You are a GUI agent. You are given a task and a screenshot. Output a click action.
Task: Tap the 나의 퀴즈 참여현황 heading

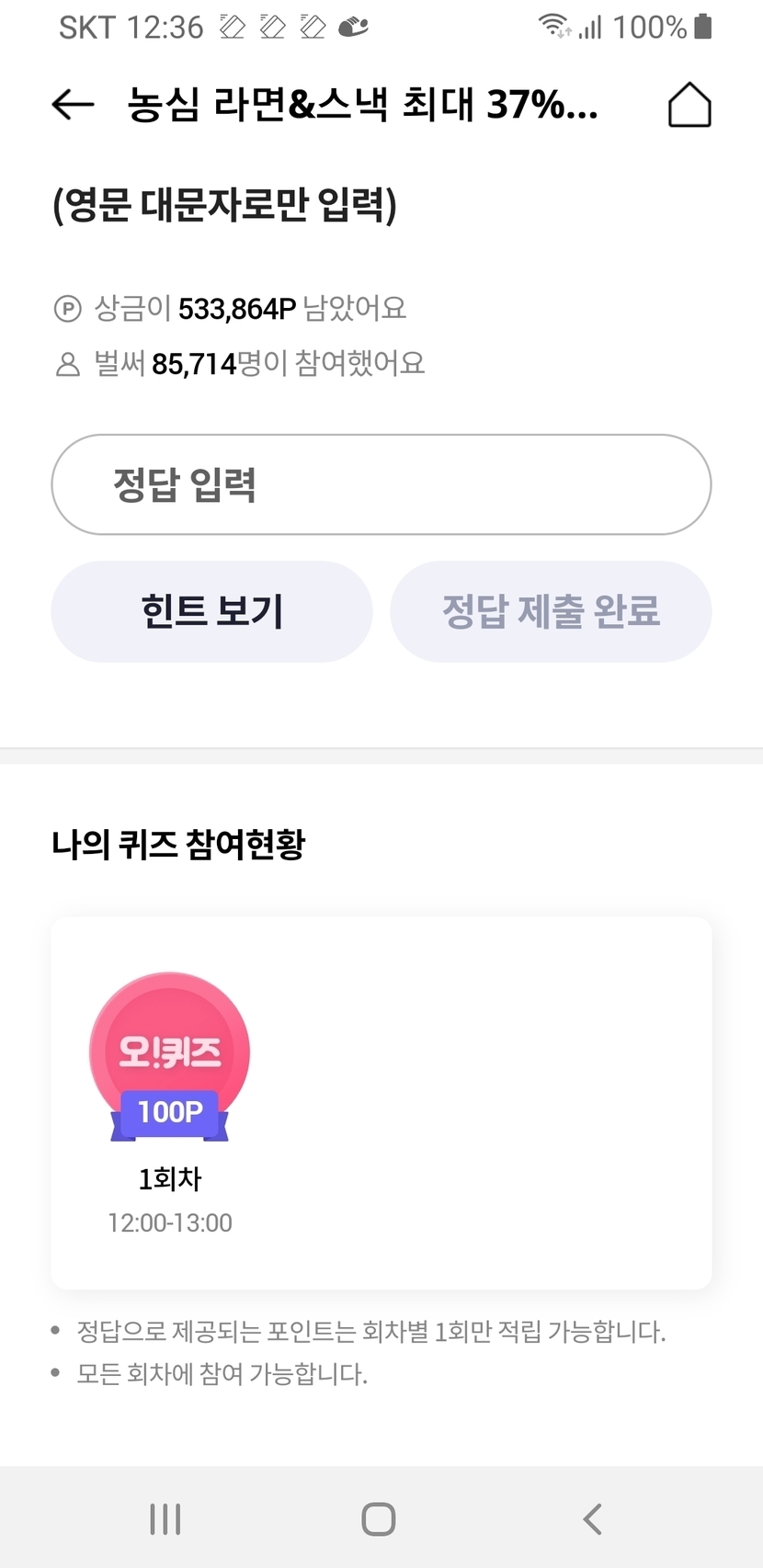178,844
